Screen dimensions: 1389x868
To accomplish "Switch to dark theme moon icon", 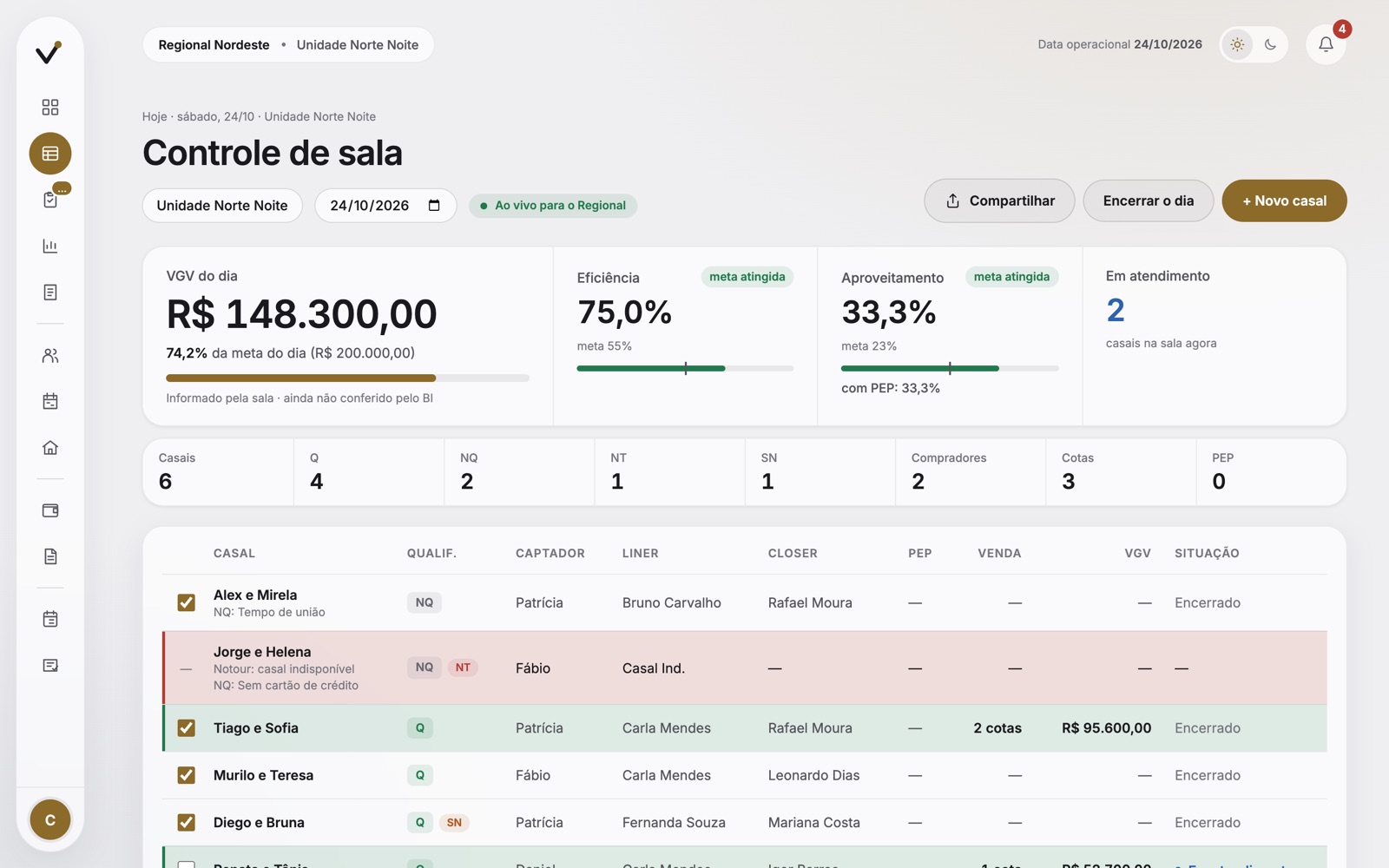I will 1270,44.
